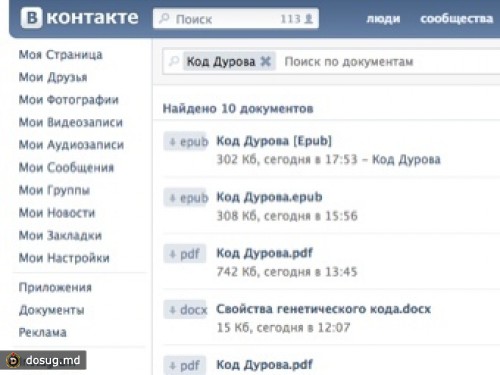Open 'Документы' in sidebar
Image resolution: width=500 pixels, height=375 pixels.
52,310
